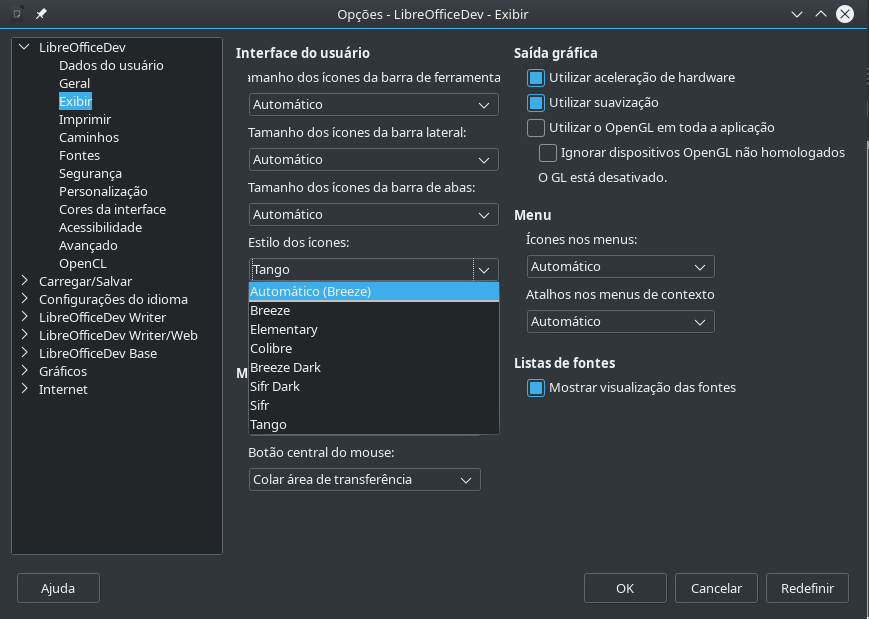Open the 'Ícones nos menus' dropdown
Screen dimensions: 869x619
[x=621, y=267]
